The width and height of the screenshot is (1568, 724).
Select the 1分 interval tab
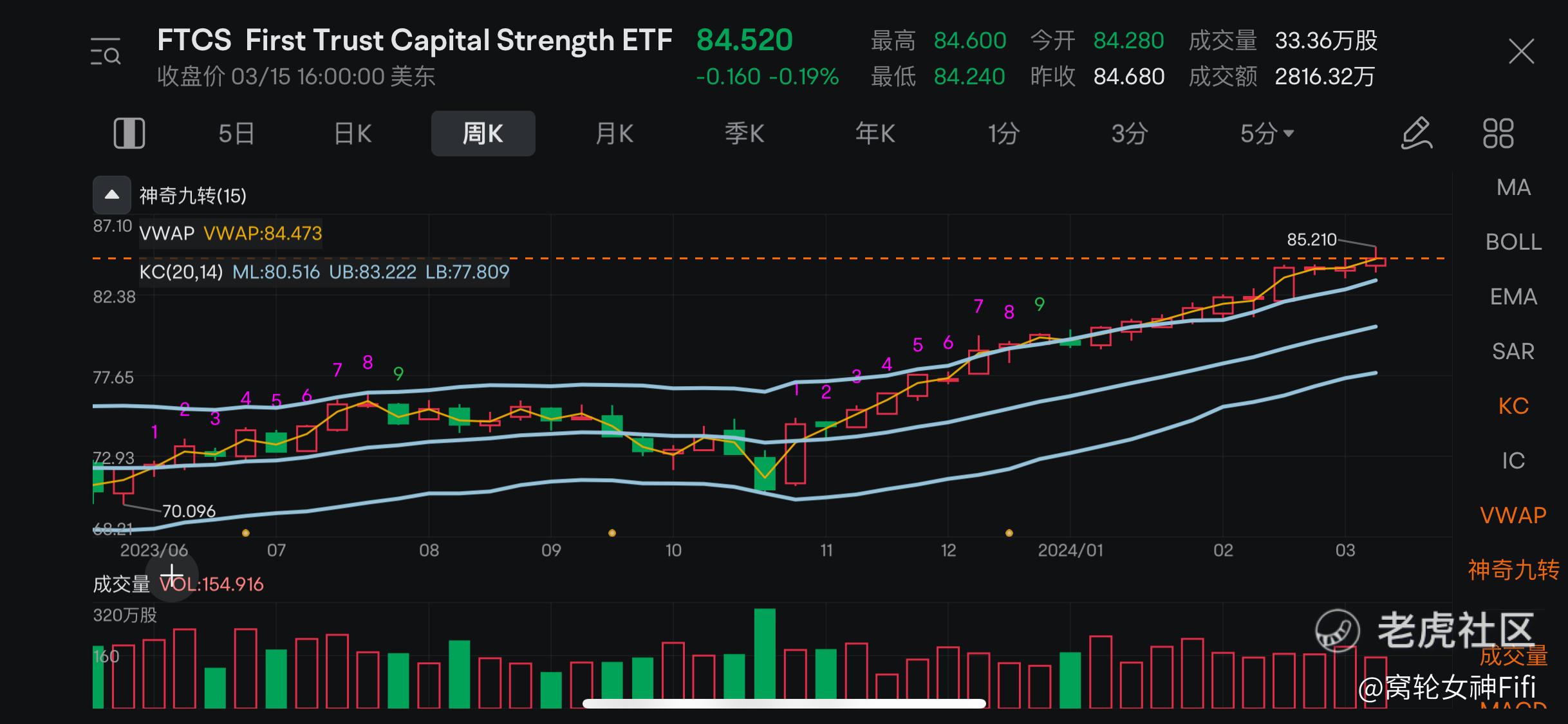point(1003,134)
